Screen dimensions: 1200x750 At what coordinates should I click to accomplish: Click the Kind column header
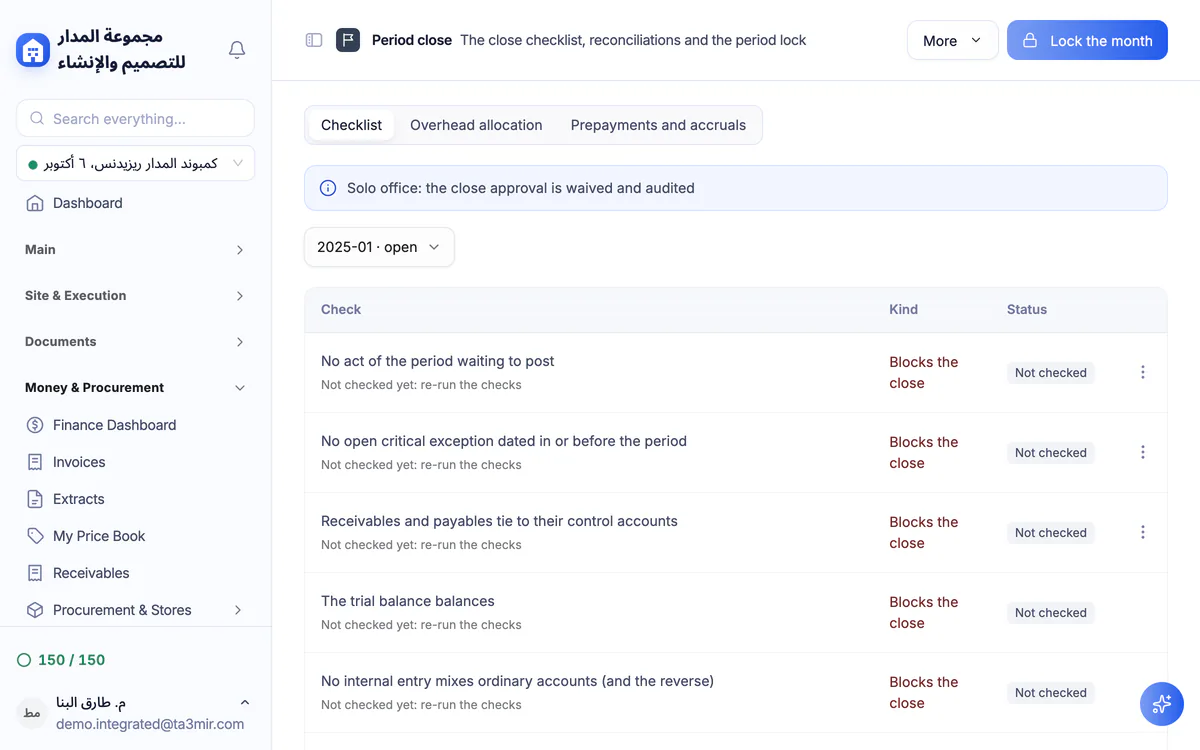pyautogui.click(x=903, y=310)
